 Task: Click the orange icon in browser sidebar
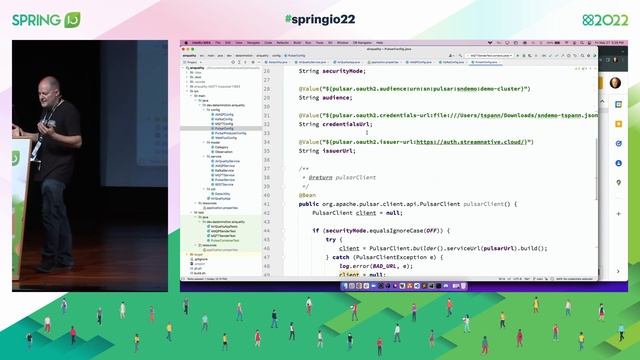click(618, 124)
